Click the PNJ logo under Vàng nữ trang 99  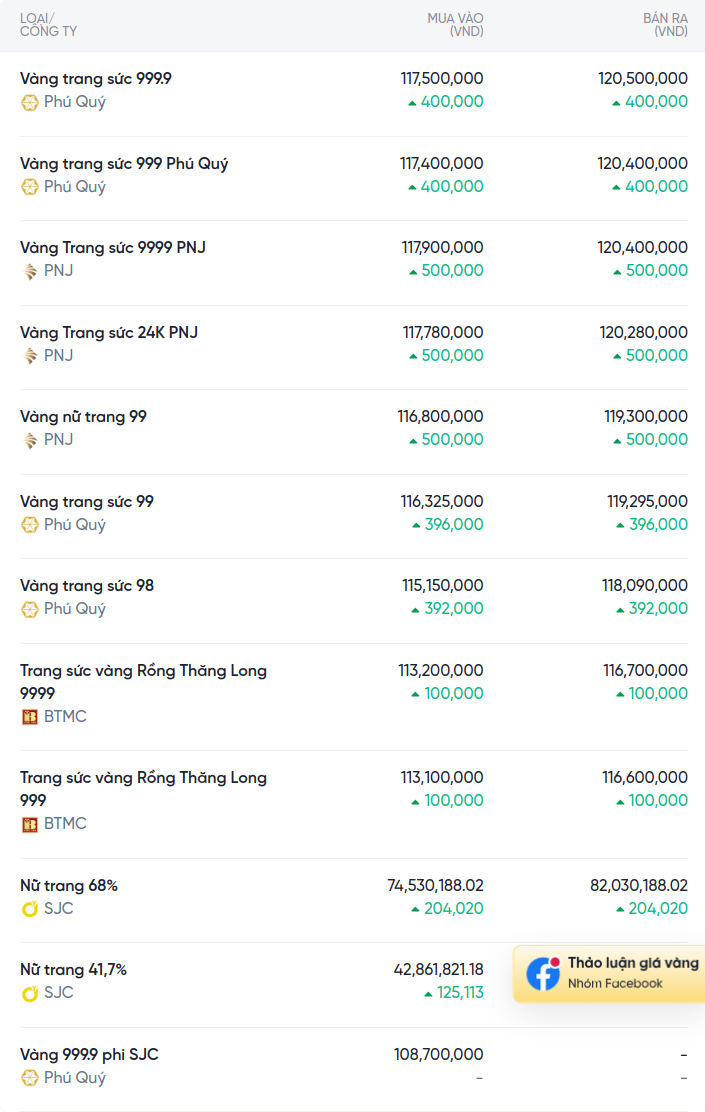click(30, 440)
